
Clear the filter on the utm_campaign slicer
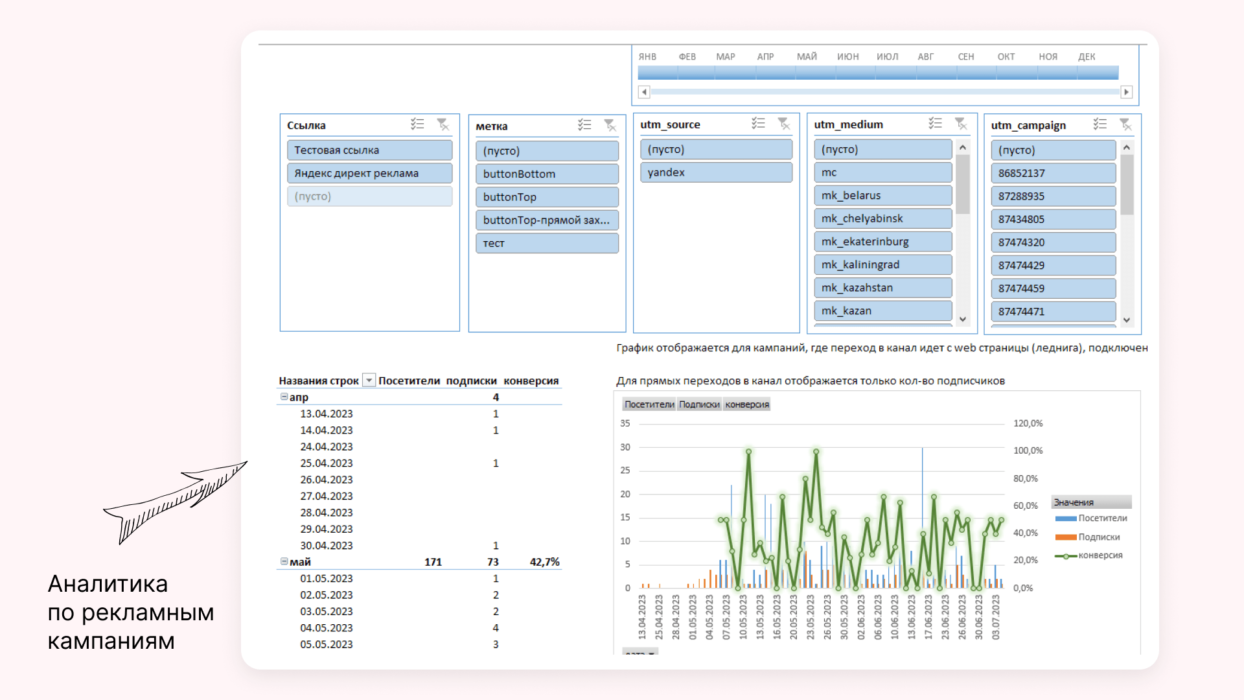tap(1125, 125)
